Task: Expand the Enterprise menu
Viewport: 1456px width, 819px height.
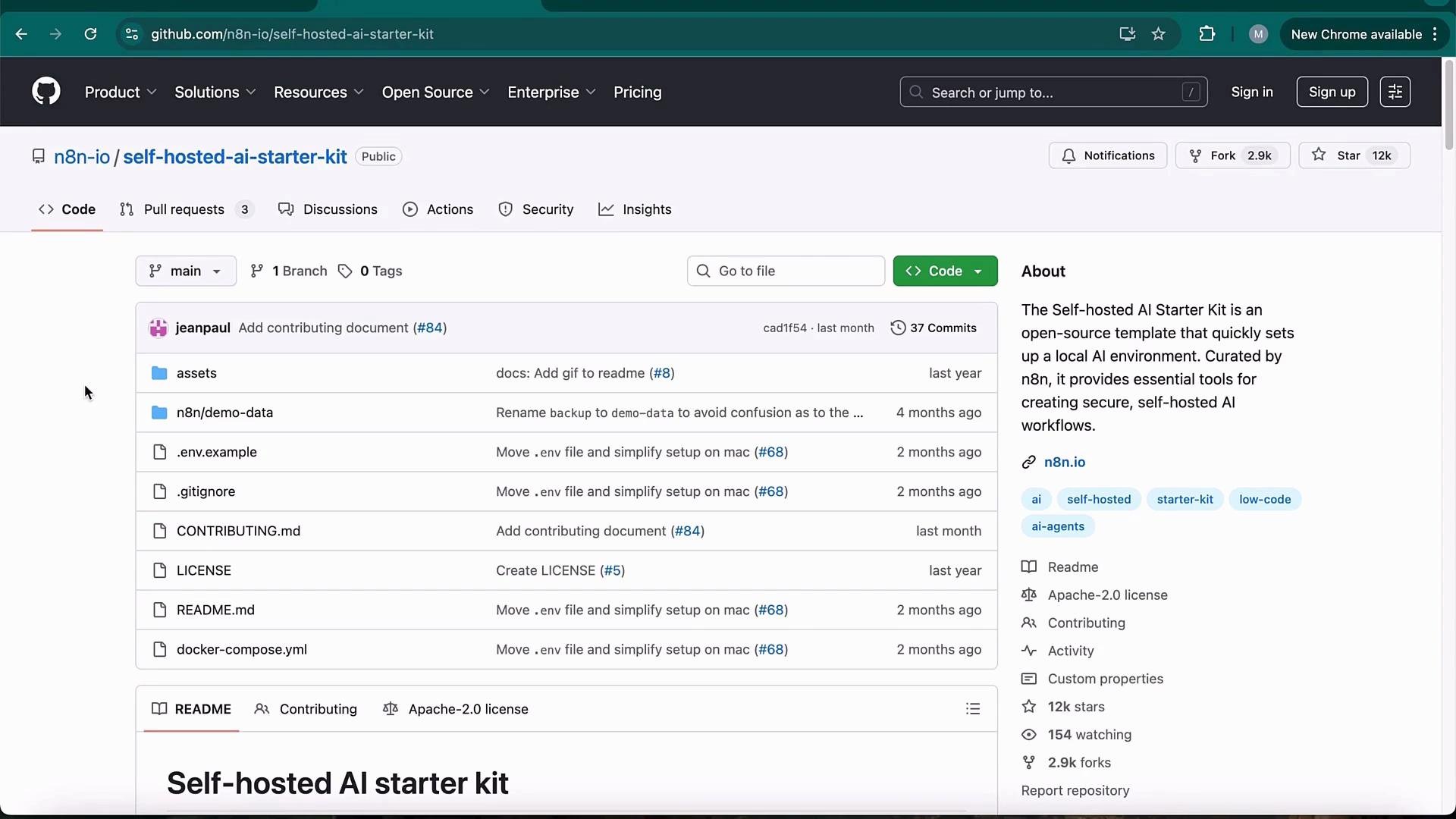Action: tap(552, 92)
